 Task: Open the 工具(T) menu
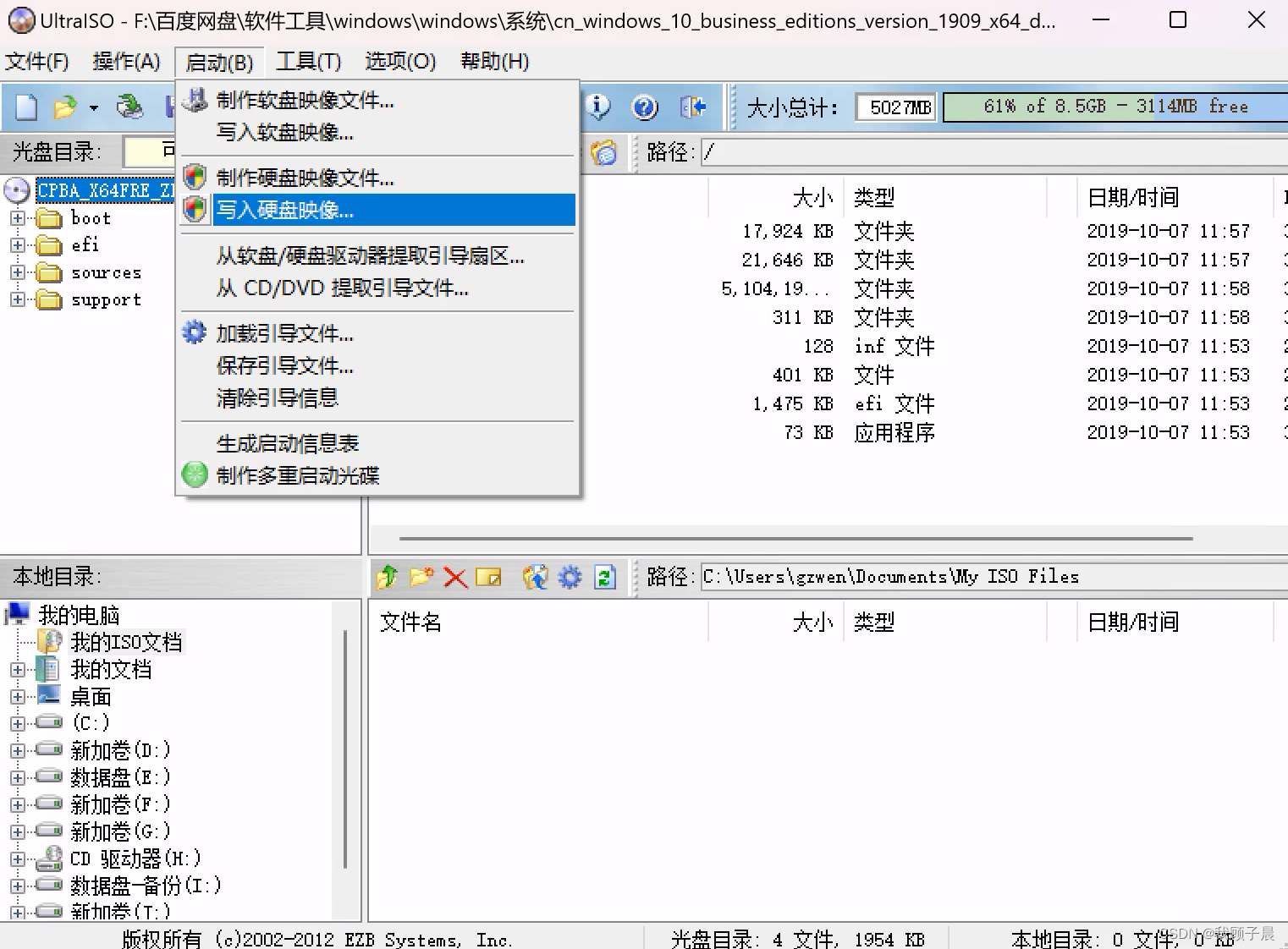pyautogui.click(x=308, y=62)
